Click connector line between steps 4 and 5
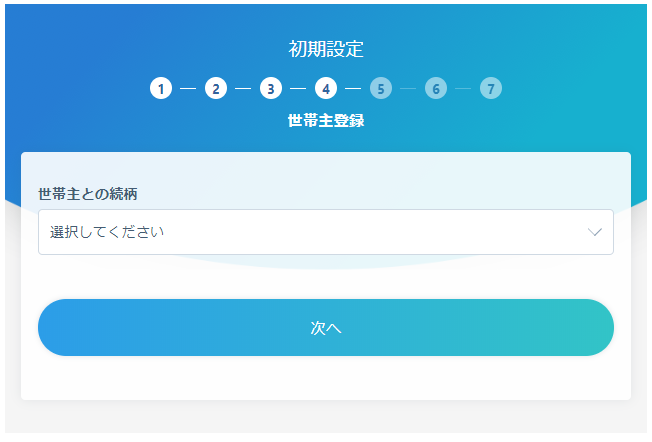This screenshot has width=652, height=442. [353, 88]
